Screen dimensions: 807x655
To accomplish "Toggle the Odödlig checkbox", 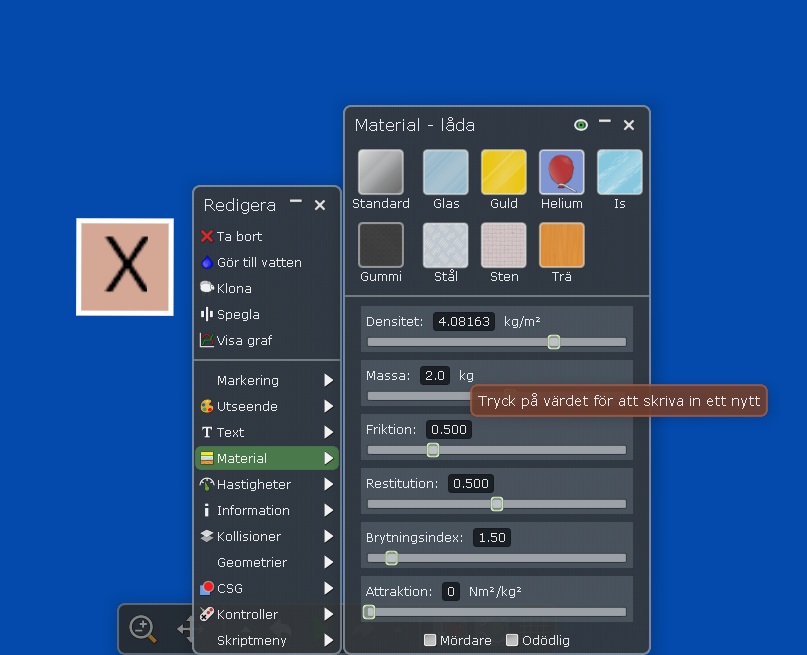I will [512, 640].
